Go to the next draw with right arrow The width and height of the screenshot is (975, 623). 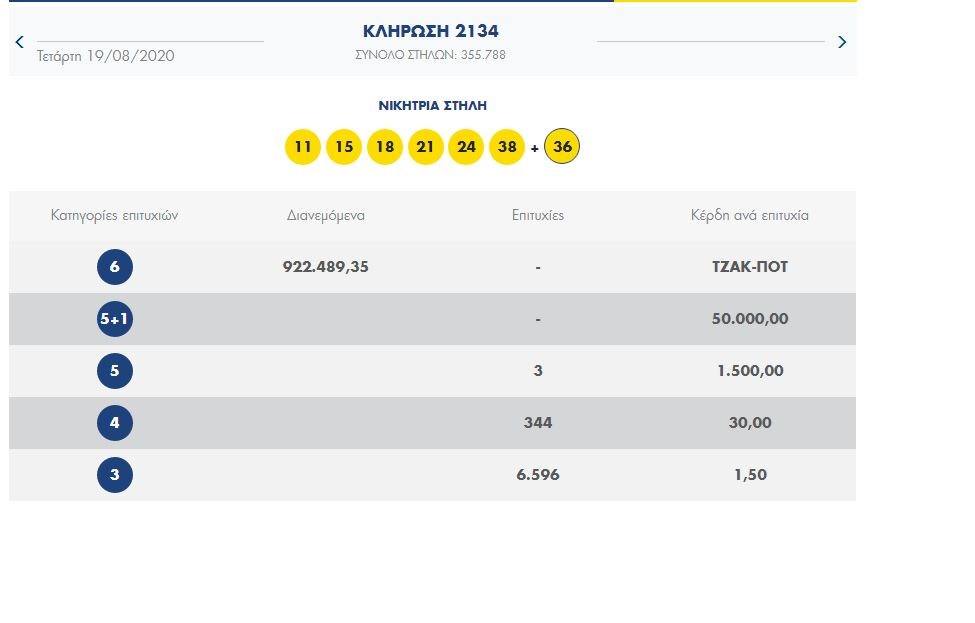(841, 42)
